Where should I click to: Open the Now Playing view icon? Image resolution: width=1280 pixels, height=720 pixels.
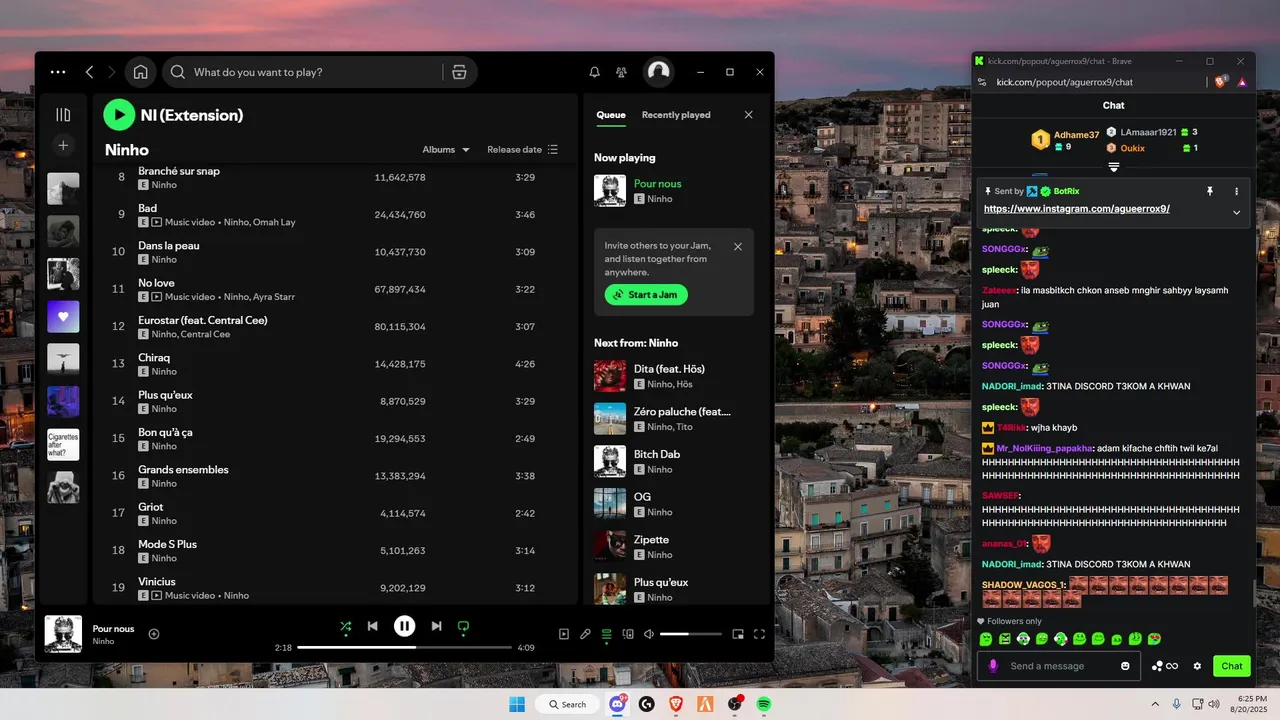pos(564,634)
